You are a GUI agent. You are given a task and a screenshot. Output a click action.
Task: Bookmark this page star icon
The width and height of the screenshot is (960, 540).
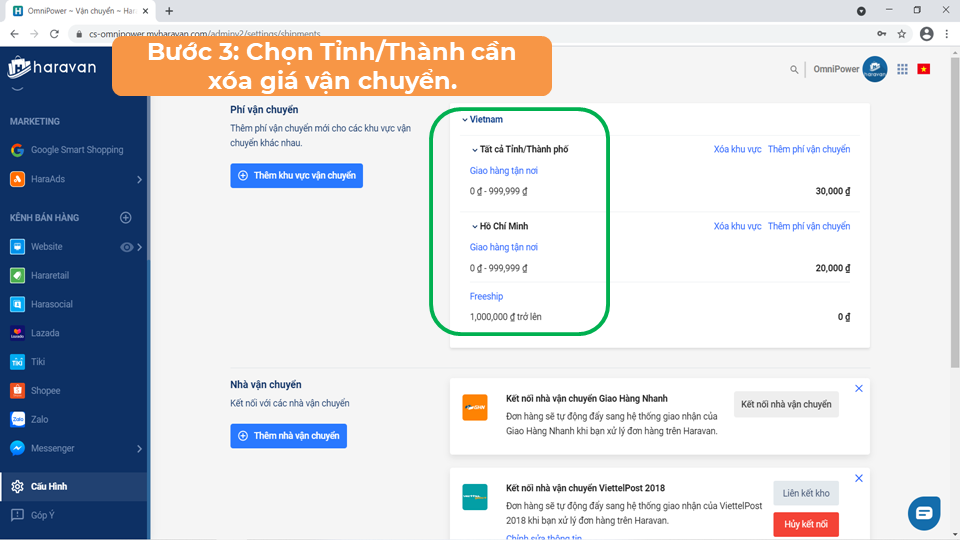(x=902, y=34)
